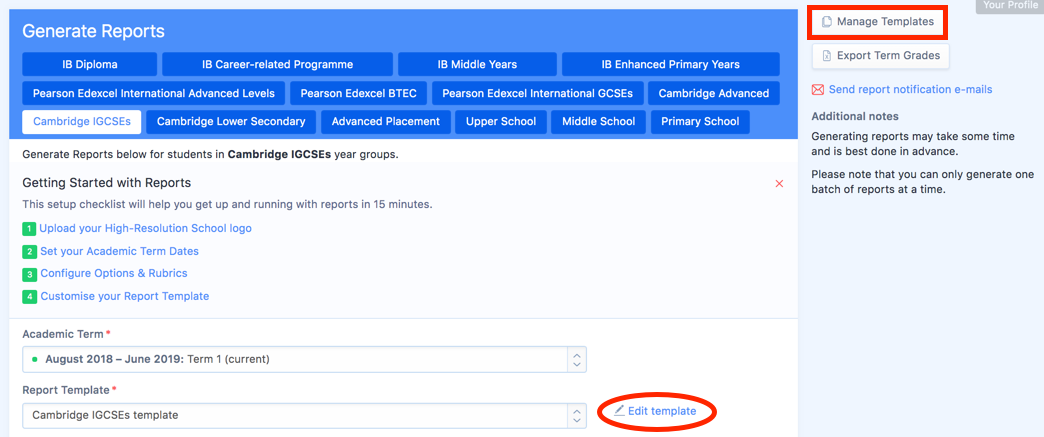
Task: Open the Primary School tab
Action: tap(700, 122)
